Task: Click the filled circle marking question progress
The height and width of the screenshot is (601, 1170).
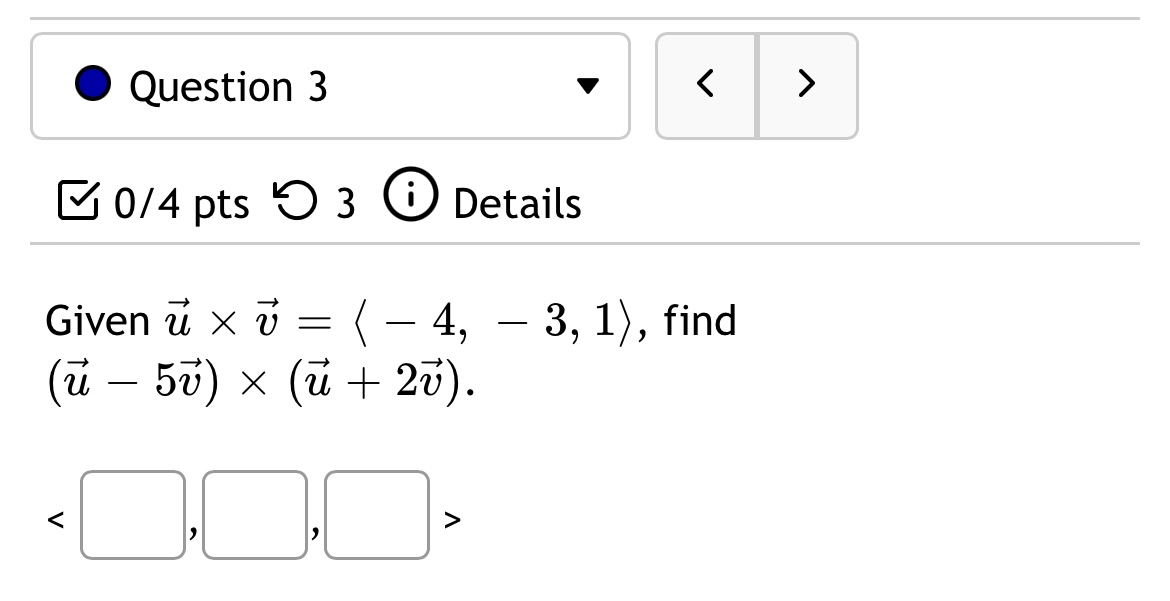Action: pyautogui.click(x=92, y=85)
